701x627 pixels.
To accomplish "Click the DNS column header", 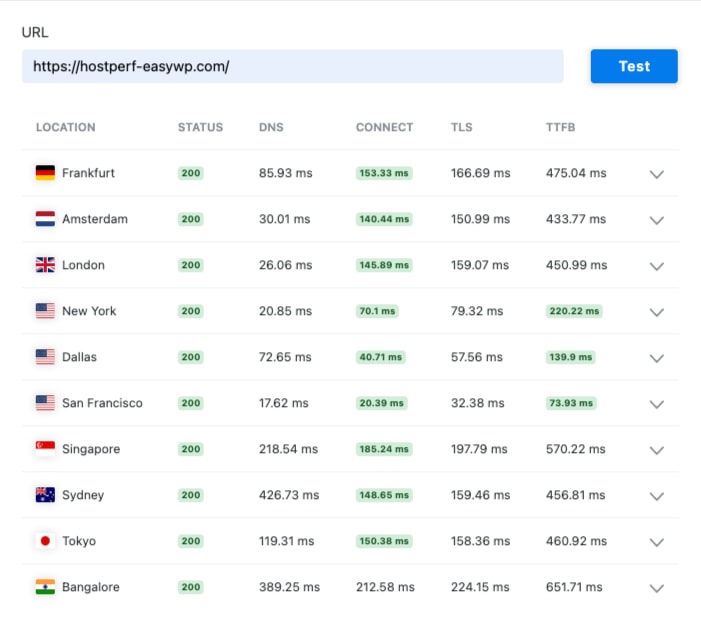I will tap(271, 127).
